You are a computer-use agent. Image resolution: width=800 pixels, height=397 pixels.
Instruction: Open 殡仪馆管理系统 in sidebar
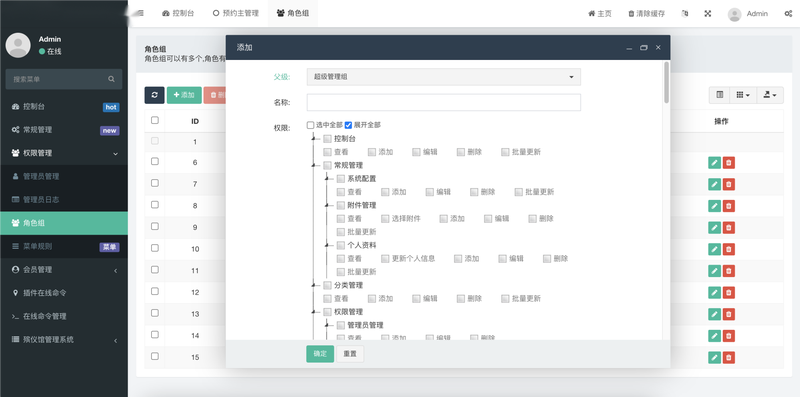64,339
